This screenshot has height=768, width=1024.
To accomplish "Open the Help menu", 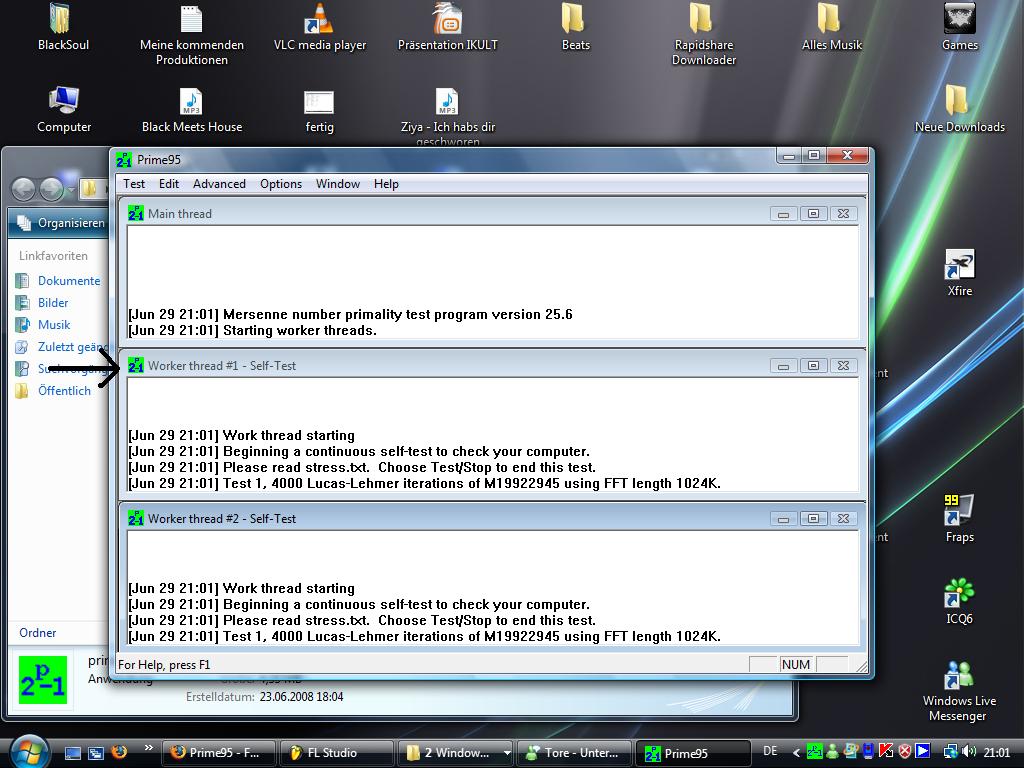I will point(386,184).
